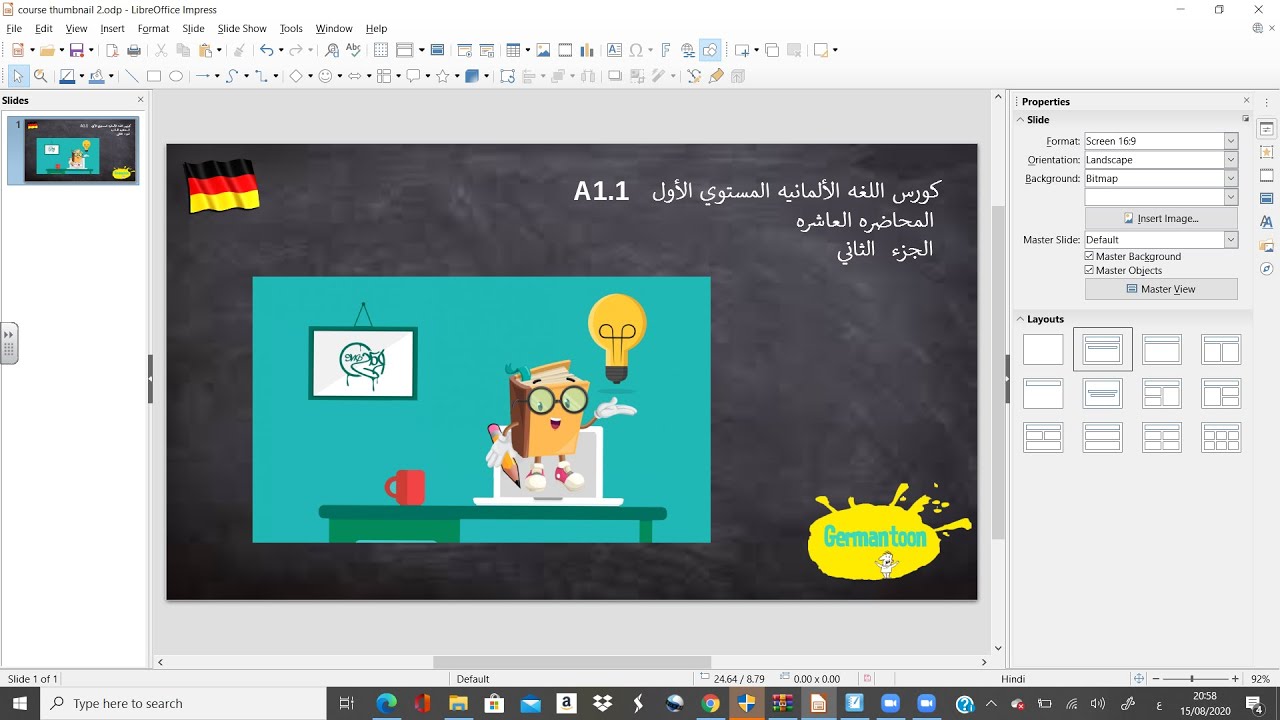Viewport: 1280px width, 720px height.
Task: Close the Properties sidebar deck
Action: point(1246,101)
